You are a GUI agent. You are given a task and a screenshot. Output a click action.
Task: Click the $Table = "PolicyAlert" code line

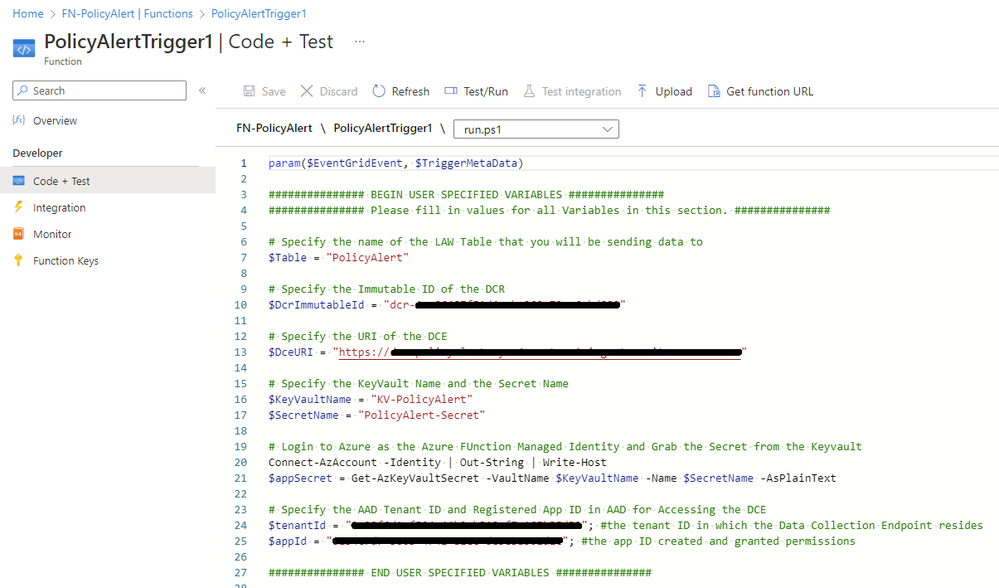point(338,257)
